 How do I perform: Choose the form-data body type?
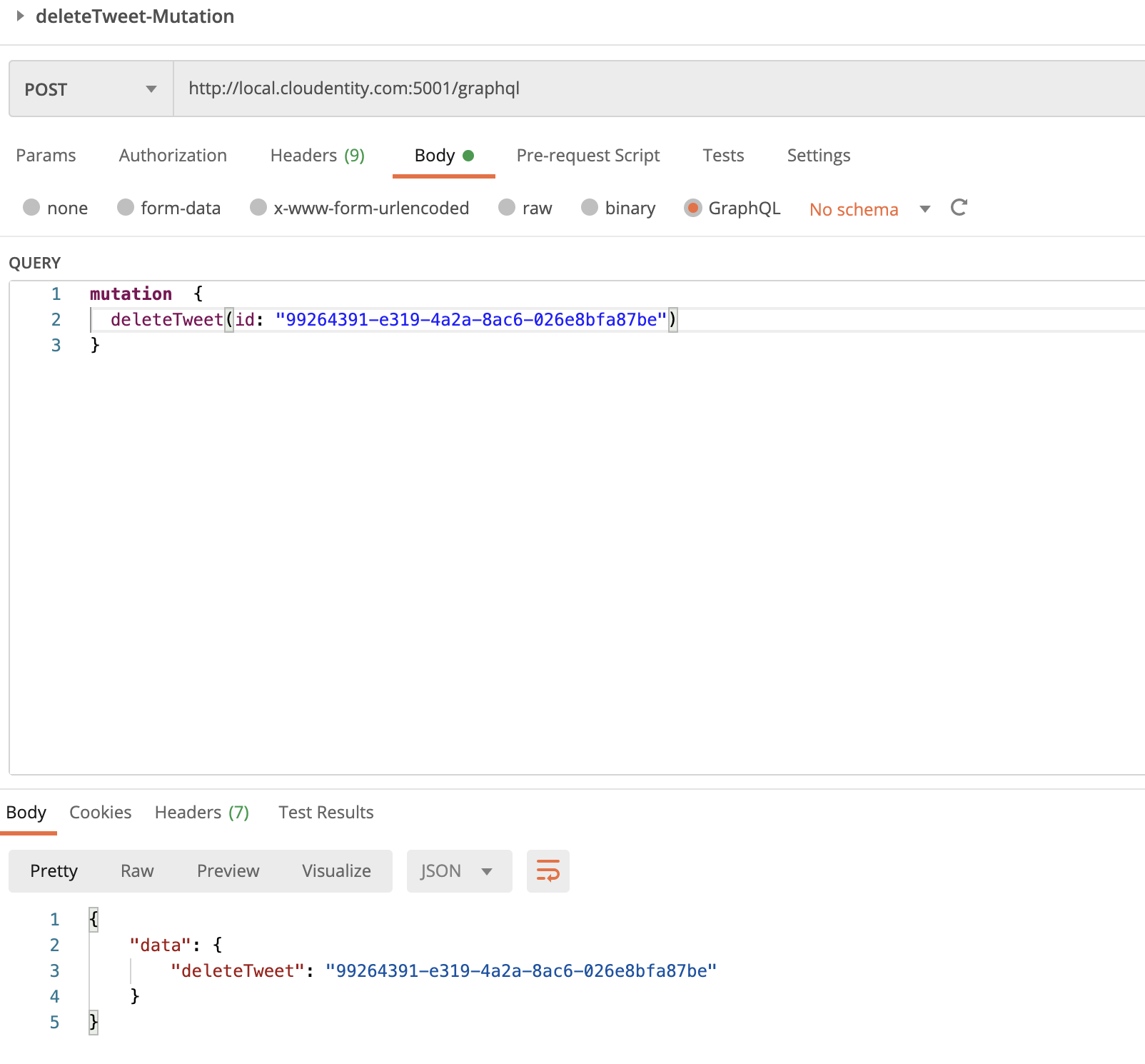(x=126, y=207)
